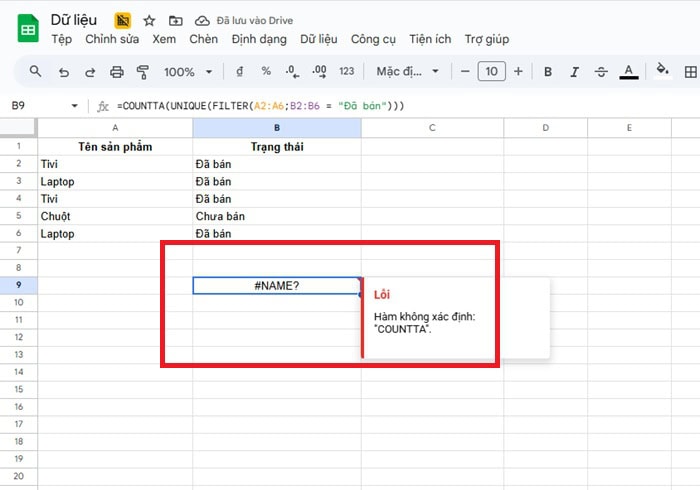The height and width of the screenshot is (490, 700).
Task: Select row 9 header
Action: [x=18, y=285]
